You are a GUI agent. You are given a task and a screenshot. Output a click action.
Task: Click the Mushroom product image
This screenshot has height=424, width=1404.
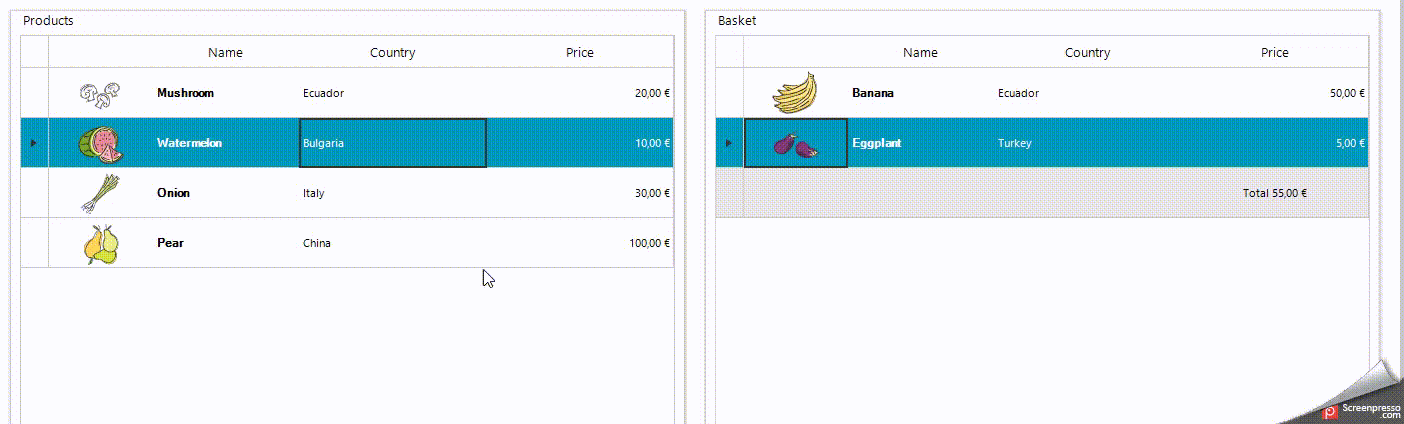point(100,94)
